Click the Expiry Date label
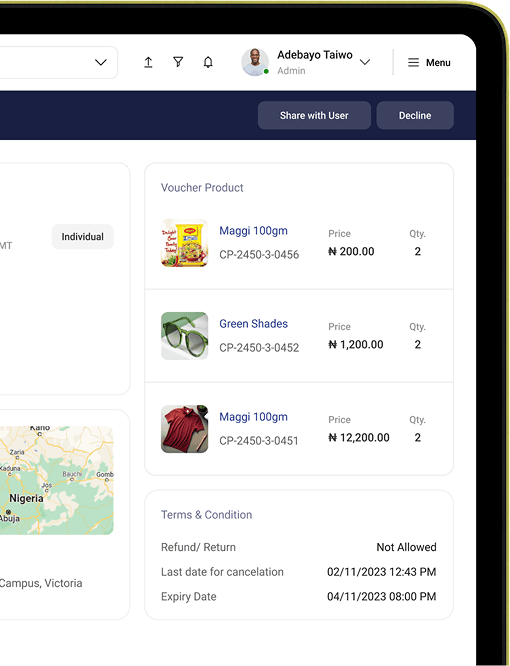The image size is (510, 666). pyautogui.click(x=189, y=596)
